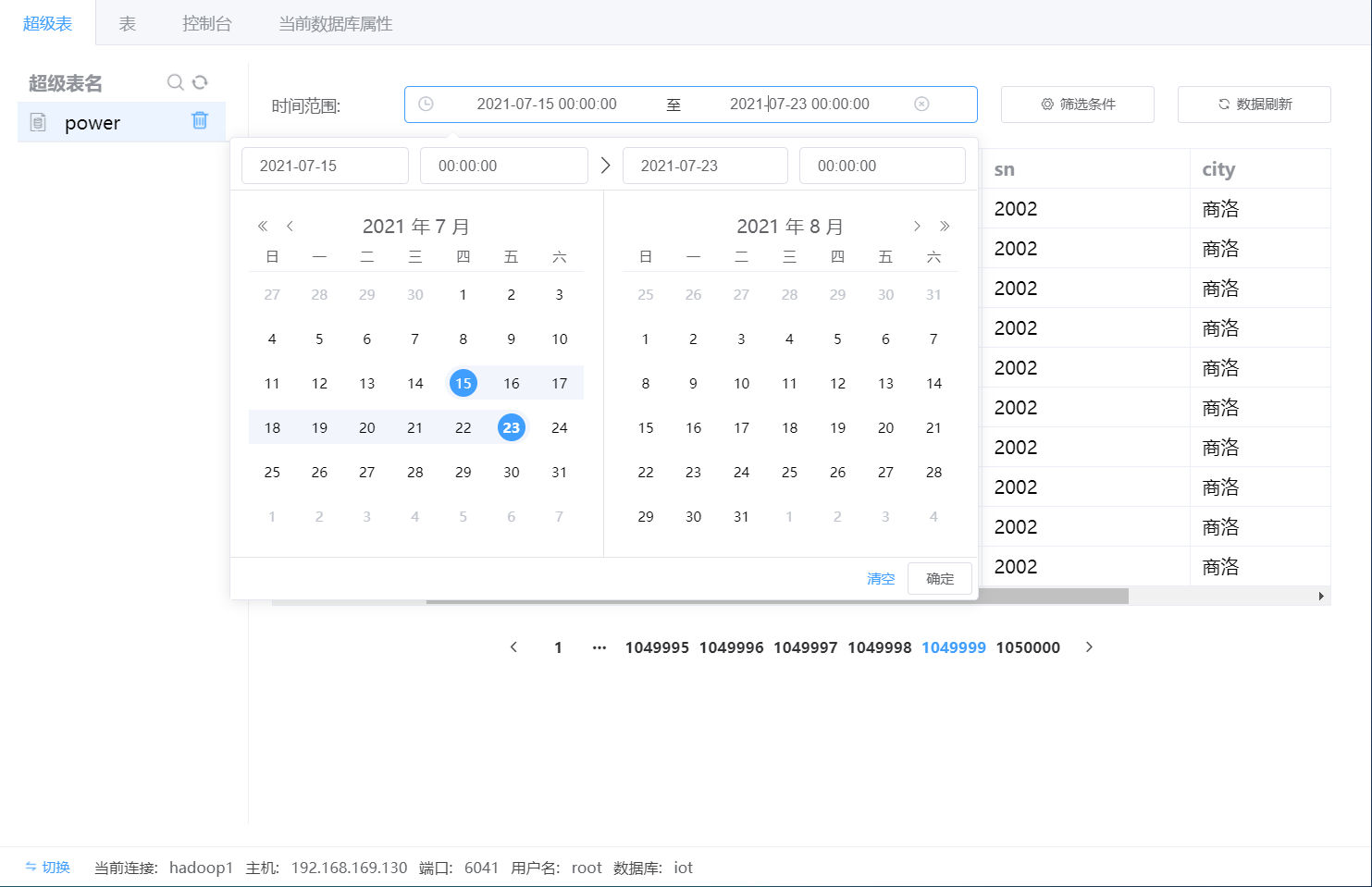
Task: Switch to the 表 tab
Action: (128, 23)
